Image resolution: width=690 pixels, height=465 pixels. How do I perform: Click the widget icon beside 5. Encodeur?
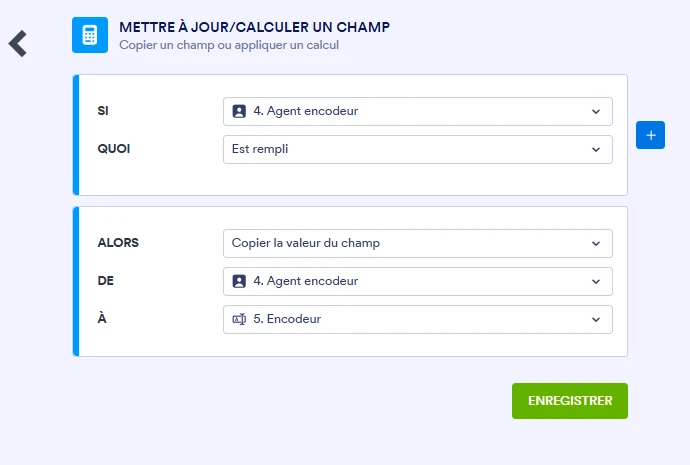coord(239,319)
